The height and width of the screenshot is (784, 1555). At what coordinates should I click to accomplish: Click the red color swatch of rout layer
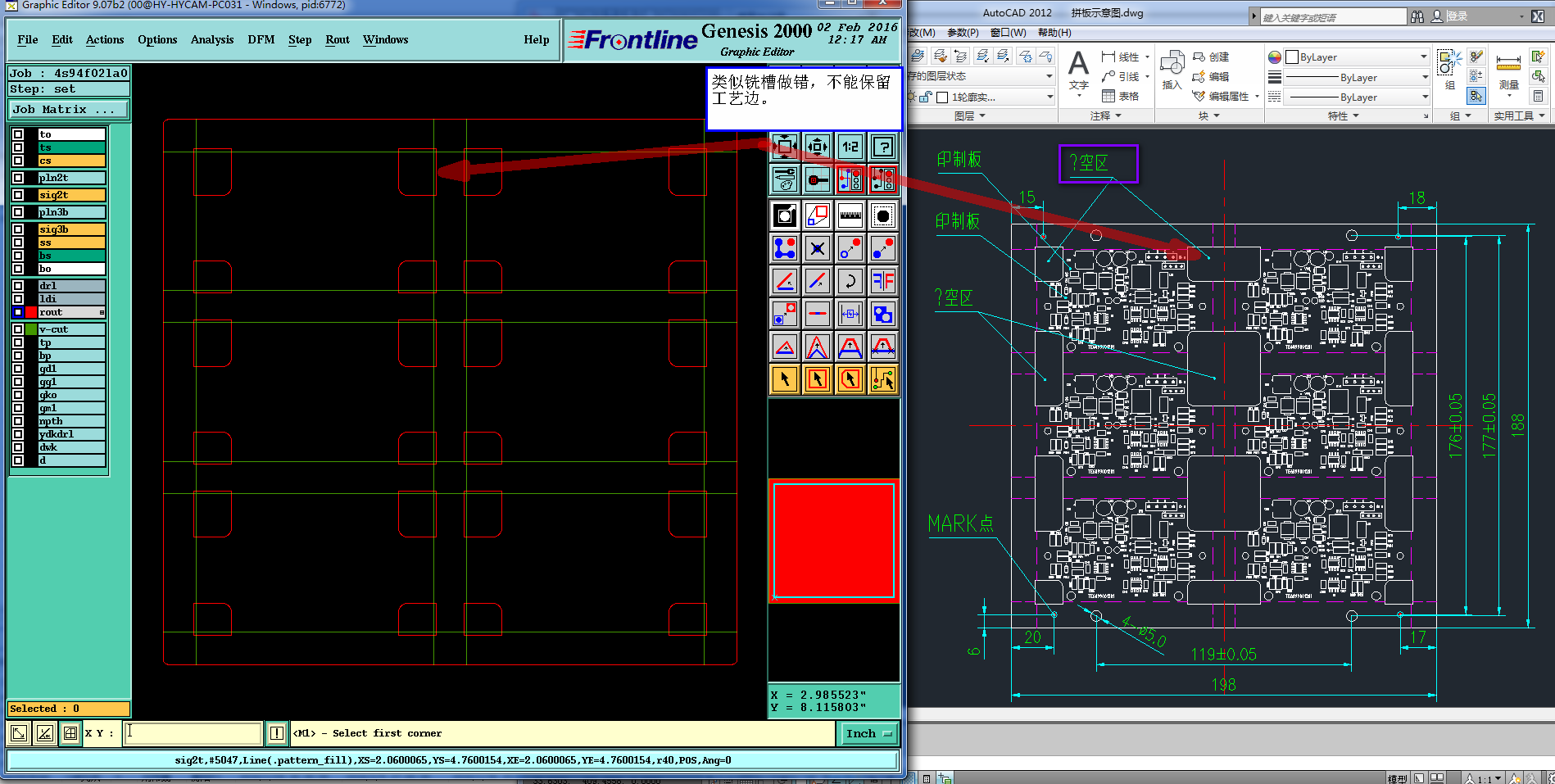tap(31, 312)
